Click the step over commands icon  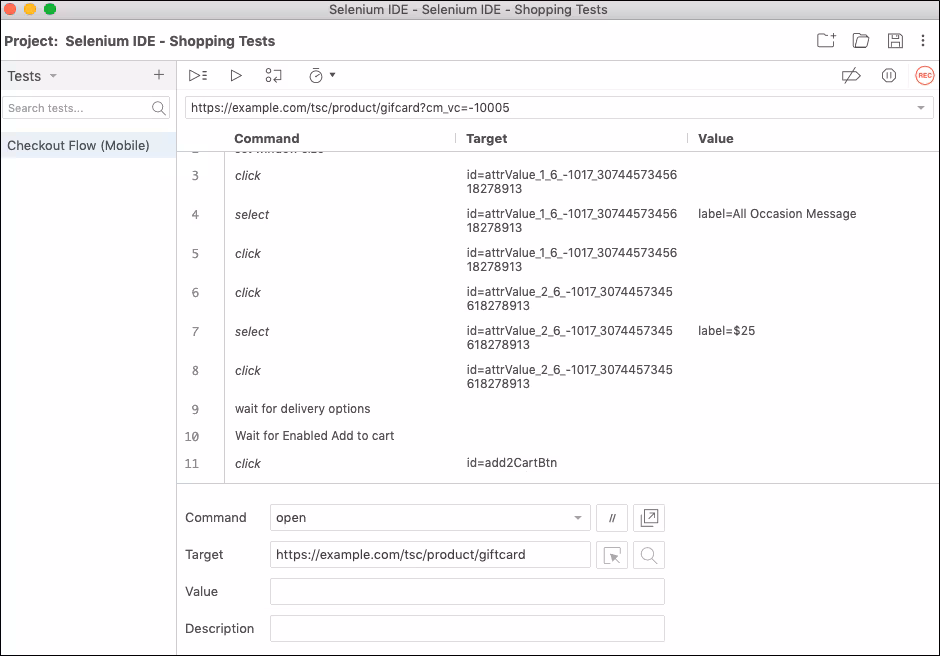pos(273,76)
